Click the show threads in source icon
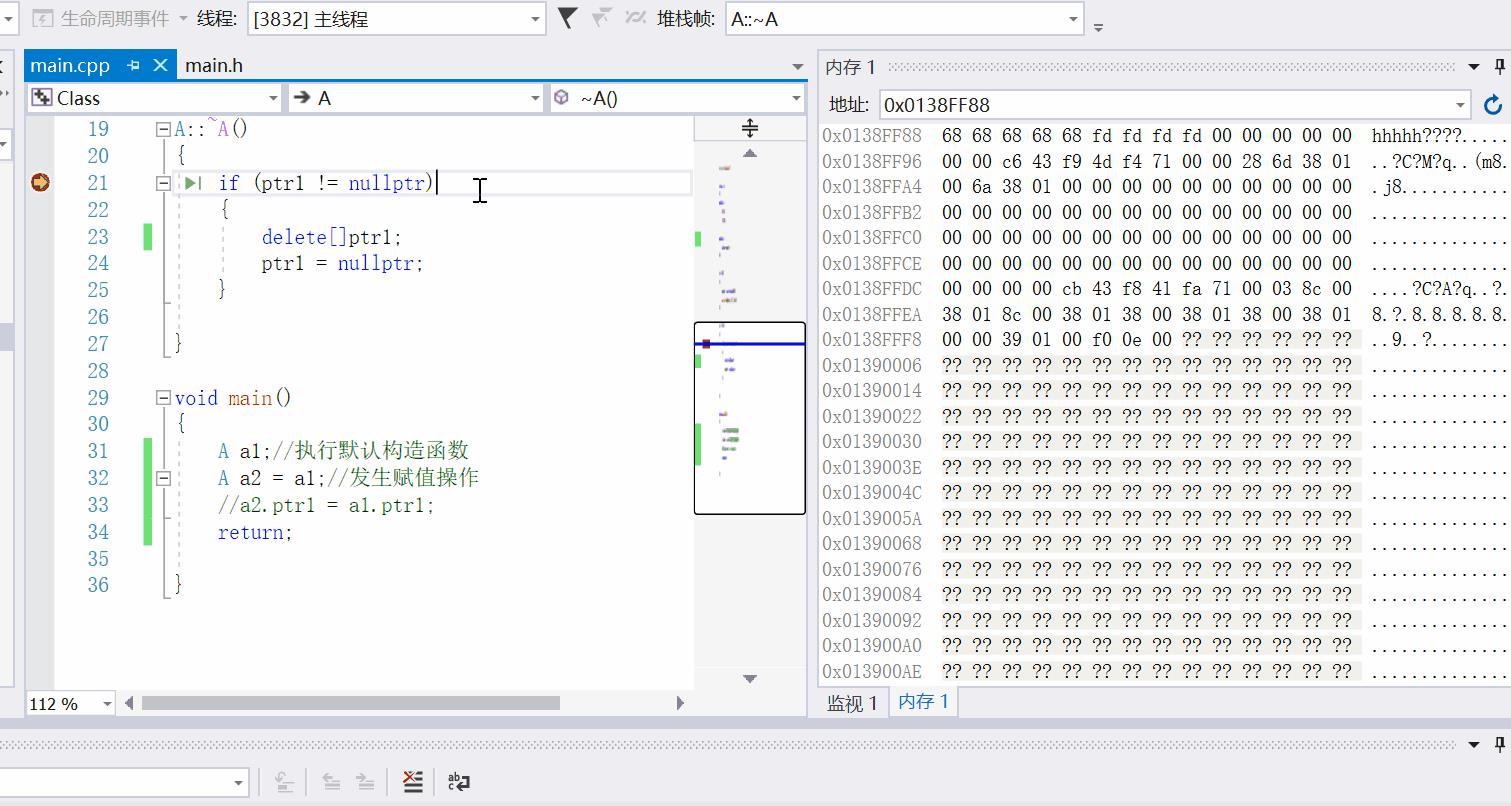This screenshot has width=1511, height=806. [x=635, y=18]
